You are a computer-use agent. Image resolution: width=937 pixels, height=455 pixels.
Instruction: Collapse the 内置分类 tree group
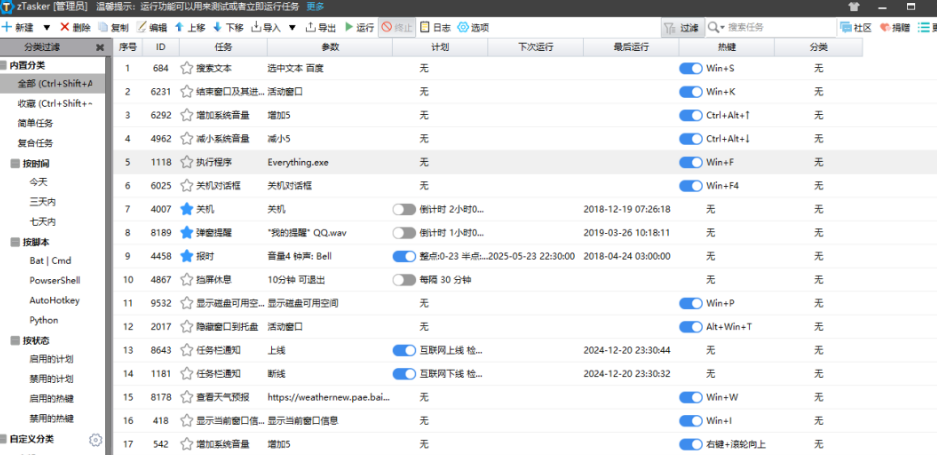click(4, 66)
